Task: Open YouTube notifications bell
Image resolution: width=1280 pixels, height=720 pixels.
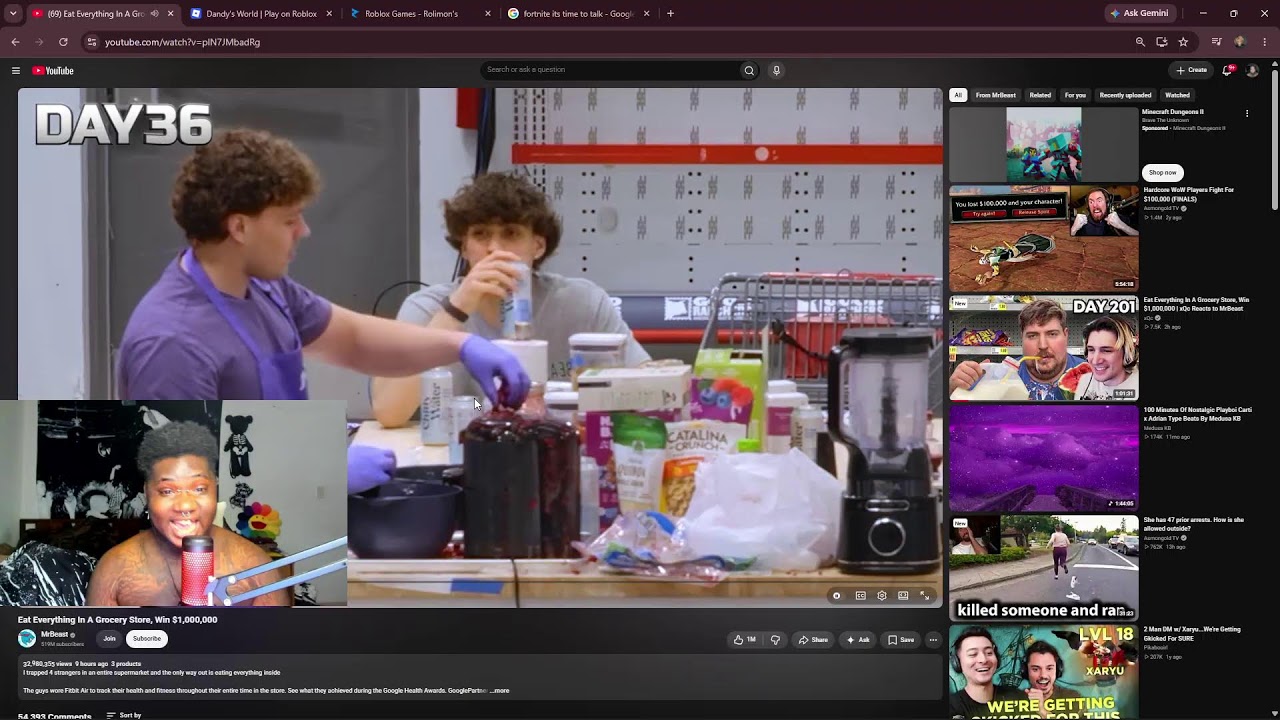Action: pos(1227,70)
